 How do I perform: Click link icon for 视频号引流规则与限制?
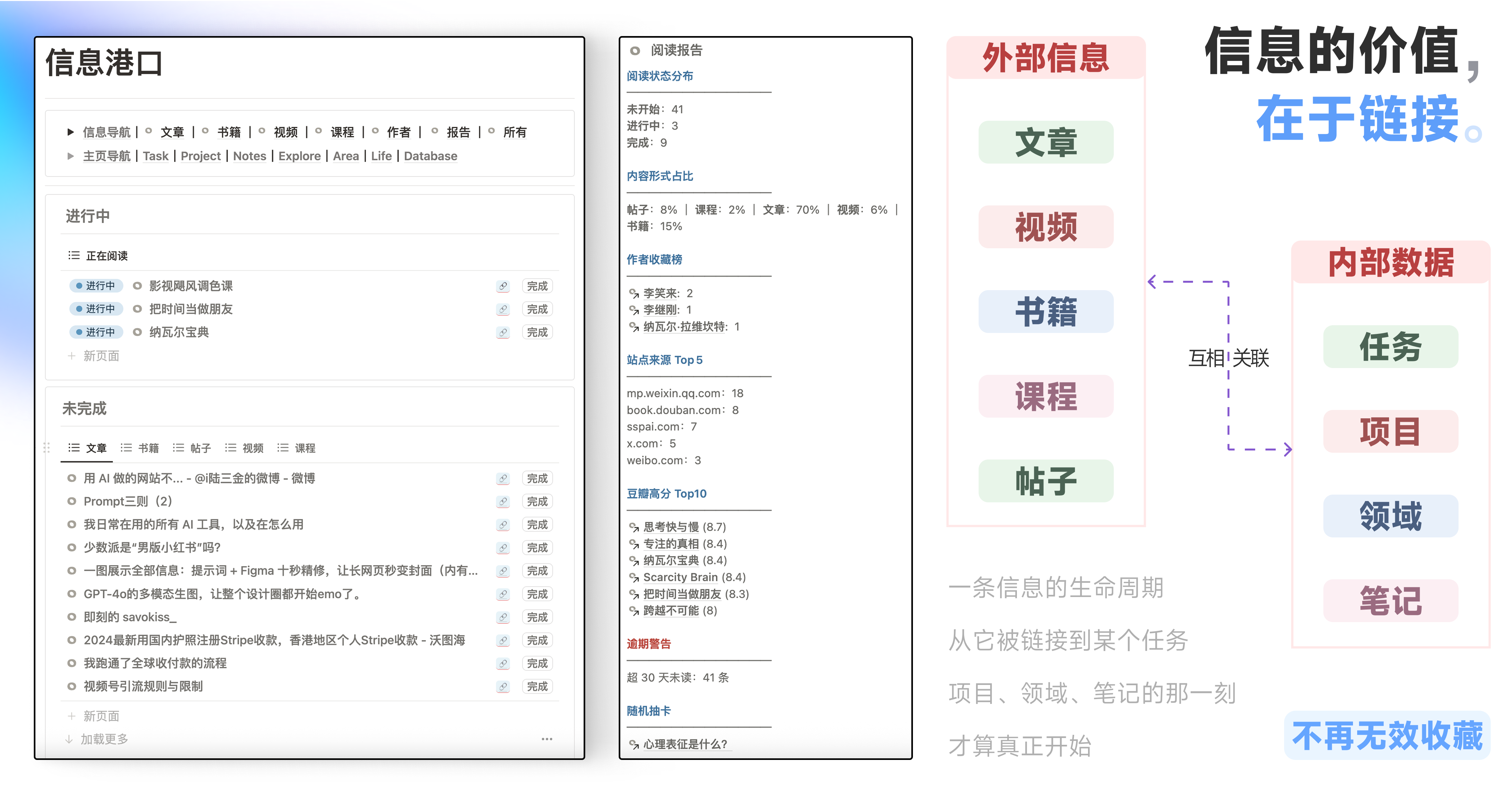pos(503,687)
